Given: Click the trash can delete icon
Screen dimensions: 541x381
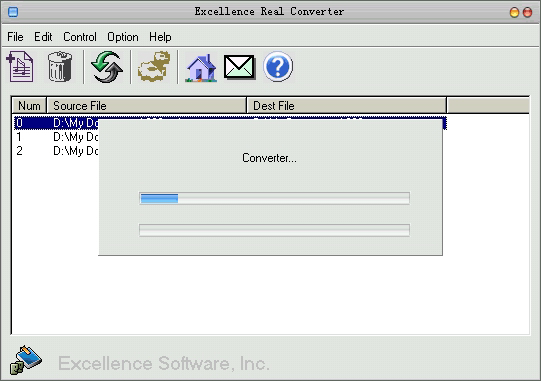Looking at the screenshot, I should (x=60, y=66).
